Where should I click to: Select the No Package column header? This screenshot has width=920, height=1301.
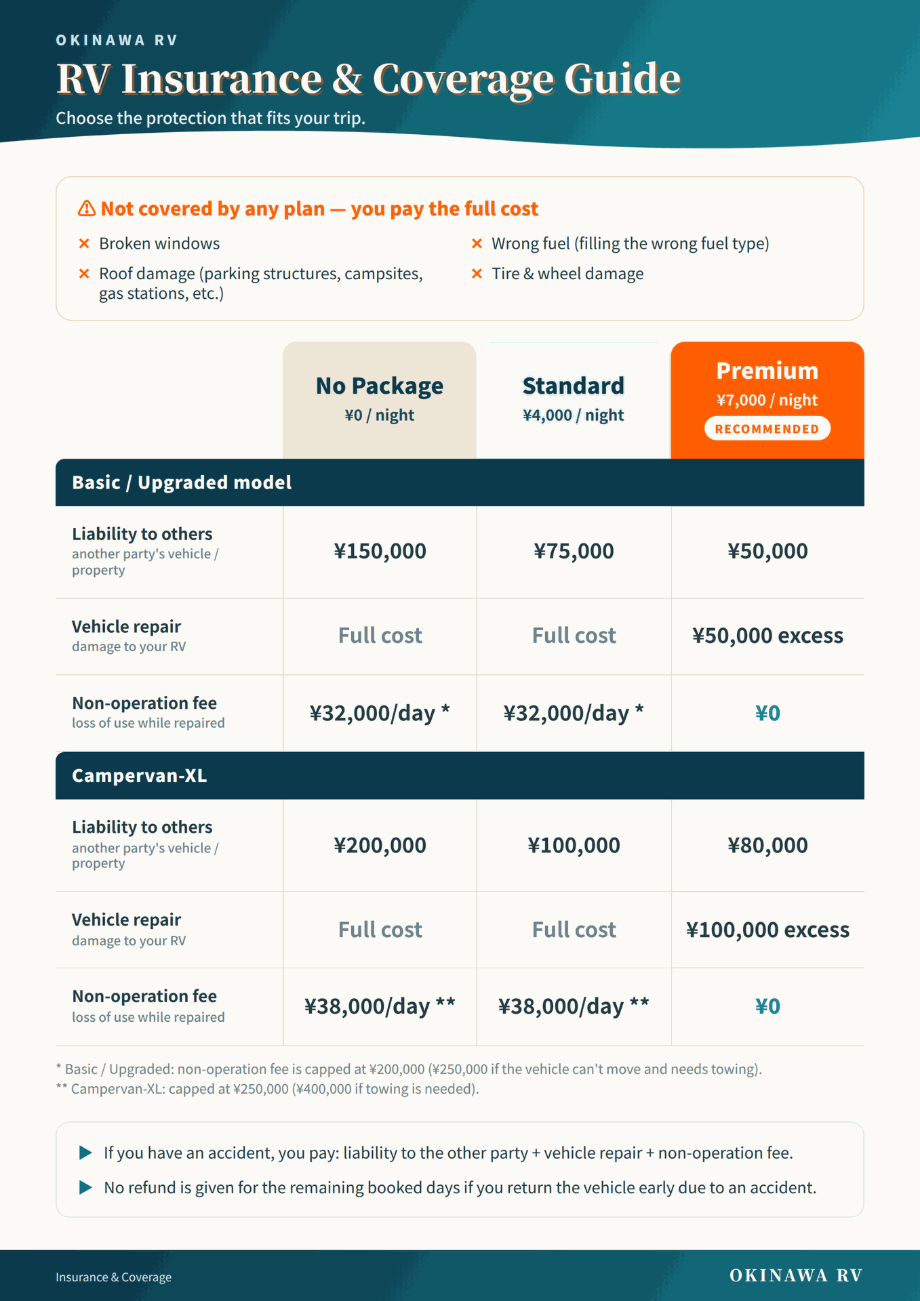[380, 400]
